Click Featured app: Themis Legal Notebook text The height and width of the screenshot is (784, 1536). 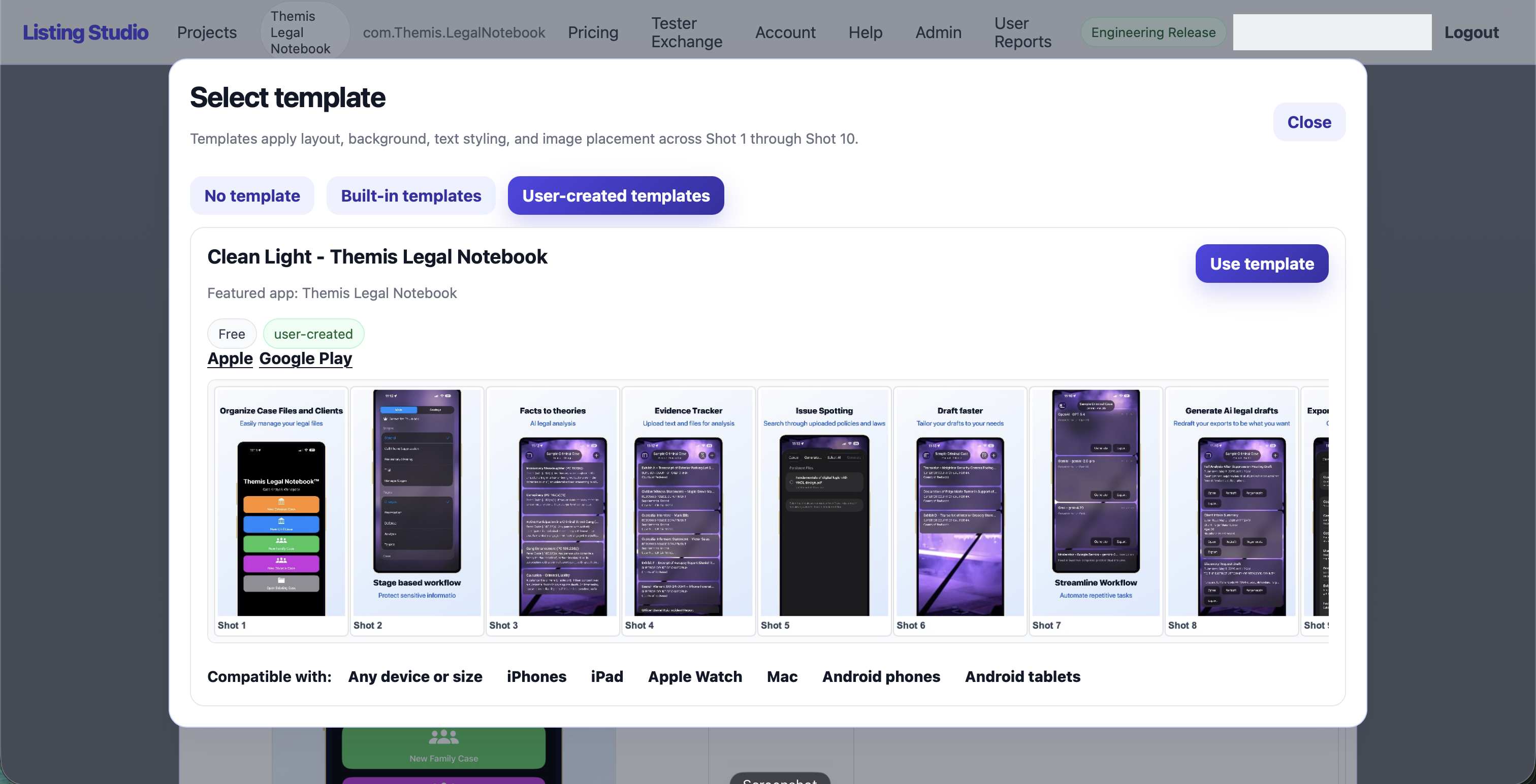pos(332,293)
